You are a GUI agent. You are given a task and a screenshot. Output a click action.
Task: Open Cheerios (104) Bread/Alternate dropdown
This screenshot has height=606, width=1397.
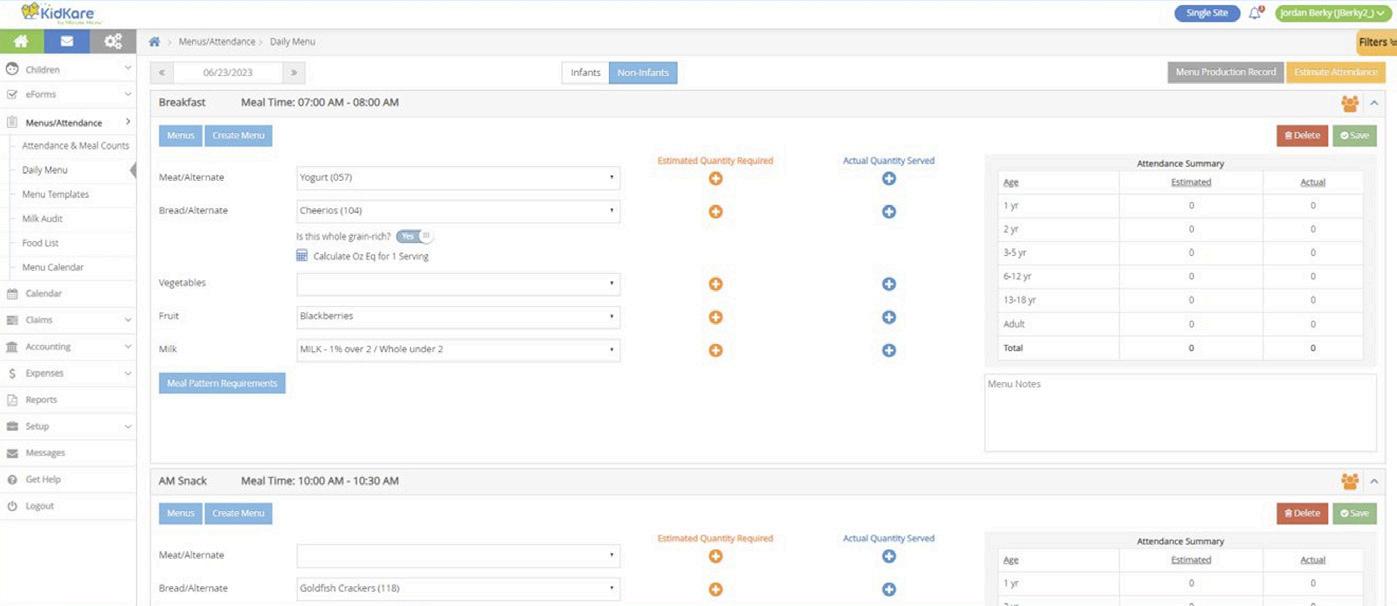click(458, 211)
